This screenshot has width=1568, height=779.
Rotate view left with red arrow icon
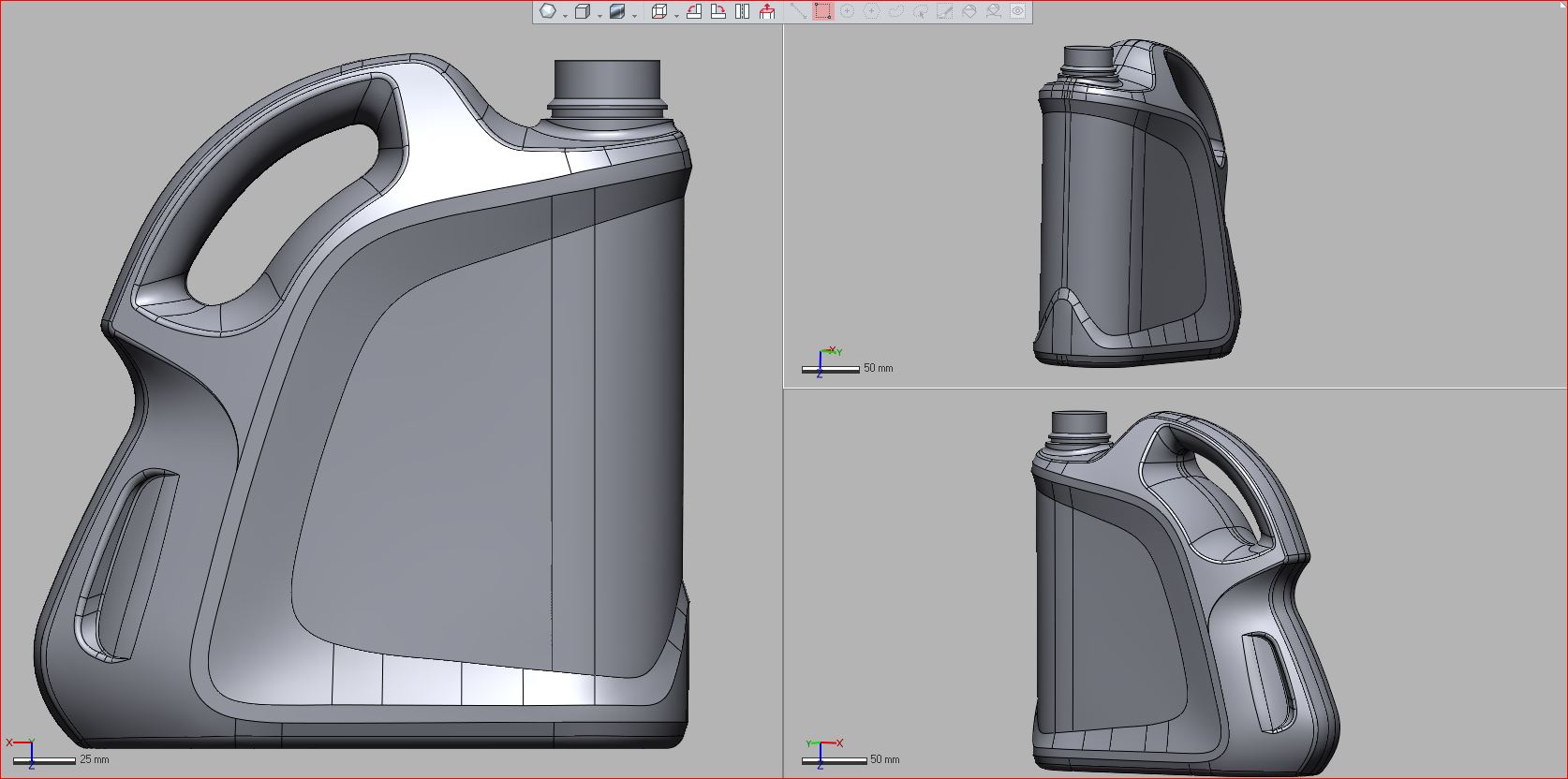(x=694, y=12)
